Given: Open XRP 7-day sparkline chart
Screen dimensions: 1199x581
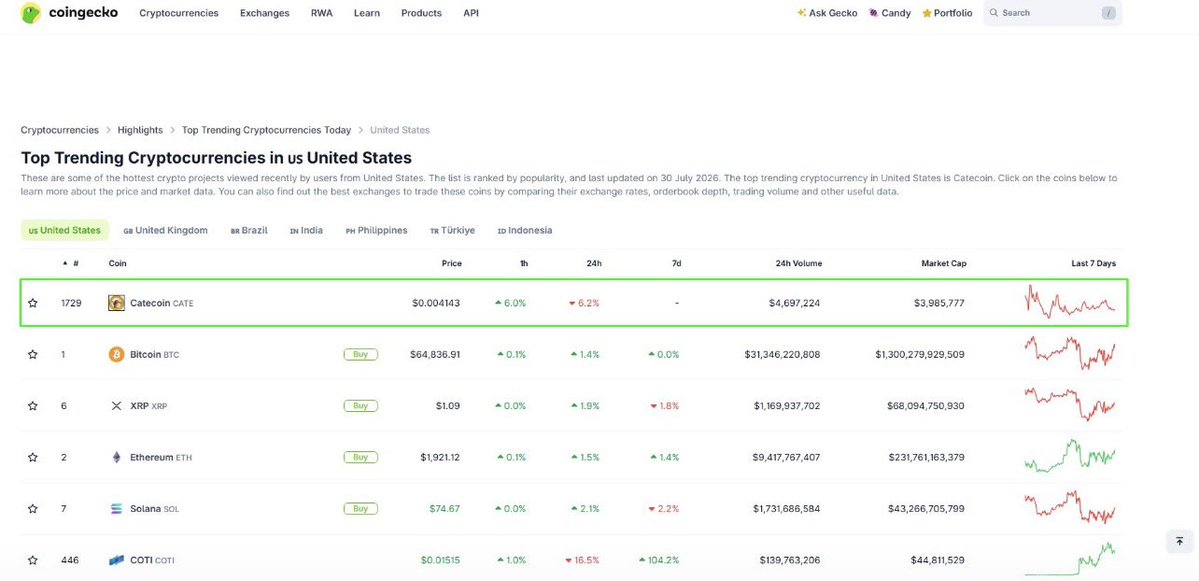Looking at the screenshot, I should (1070, 404).
